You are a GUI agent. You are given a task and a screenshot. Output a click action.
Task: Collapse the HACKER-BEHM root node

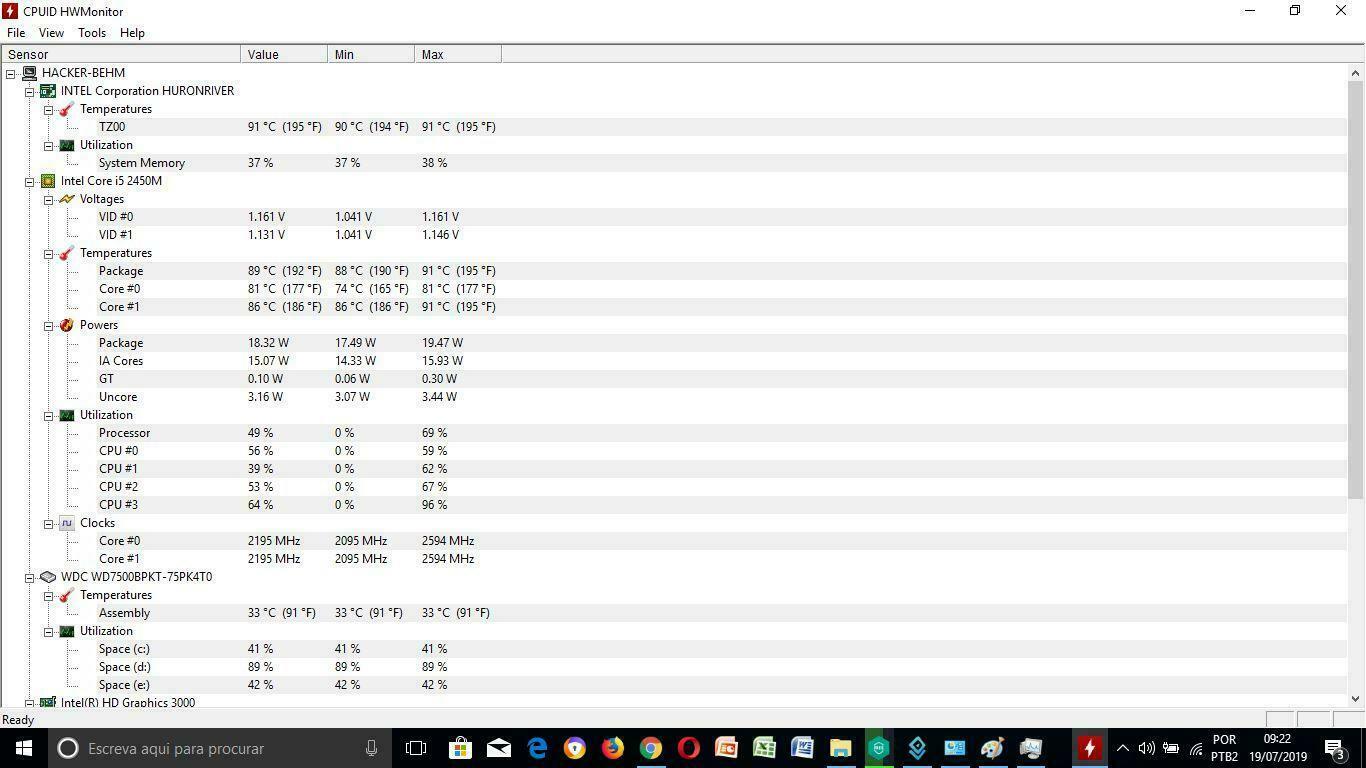(11, 73)
